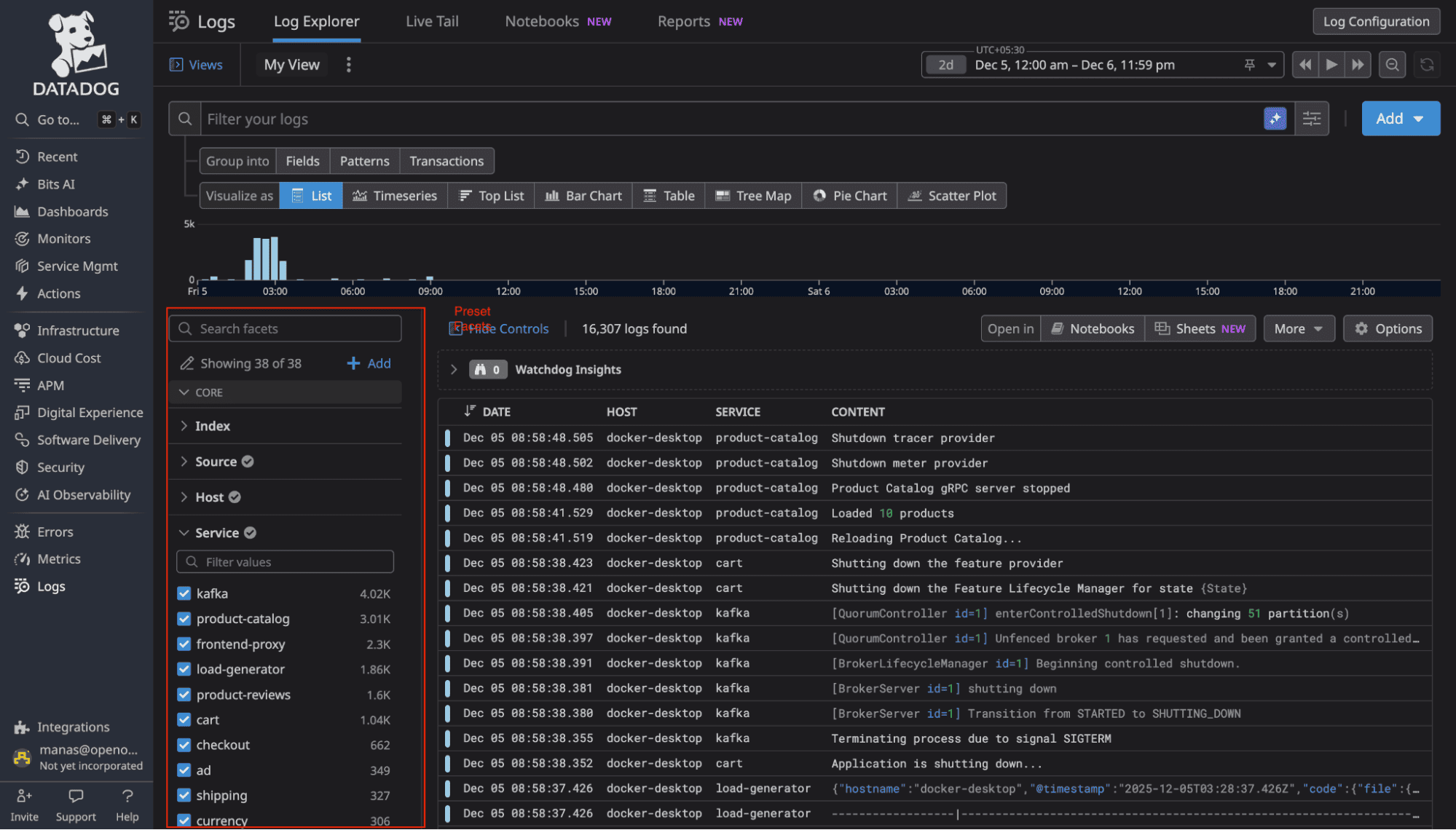
Task: Click the Dashboards icon in the sidebar
Action: (22, 211)
